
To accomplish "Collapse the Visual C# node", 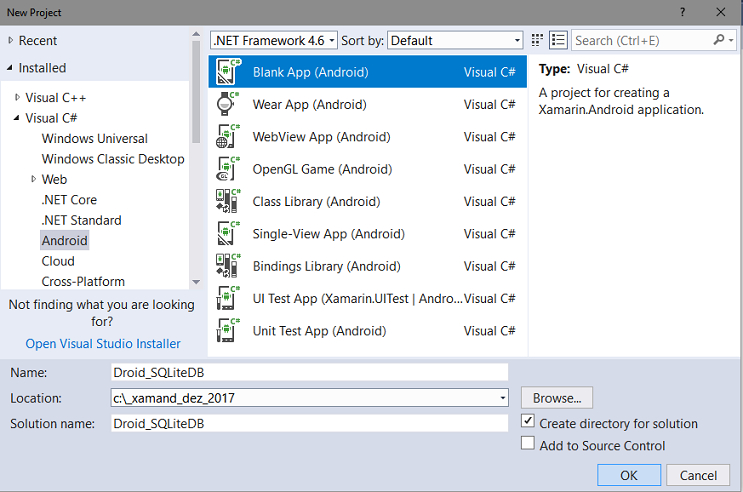I will click(17, 118).
